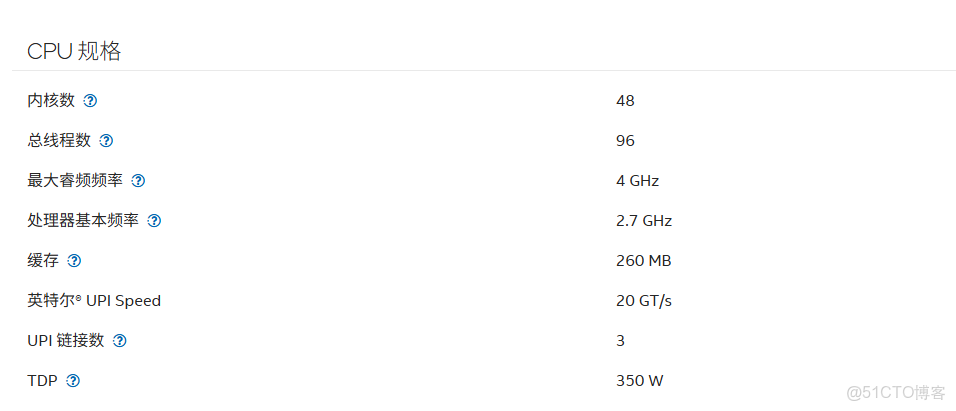Click the 260 MB cache value
Screen dimensions: 956x411
(x=643, y=261)
